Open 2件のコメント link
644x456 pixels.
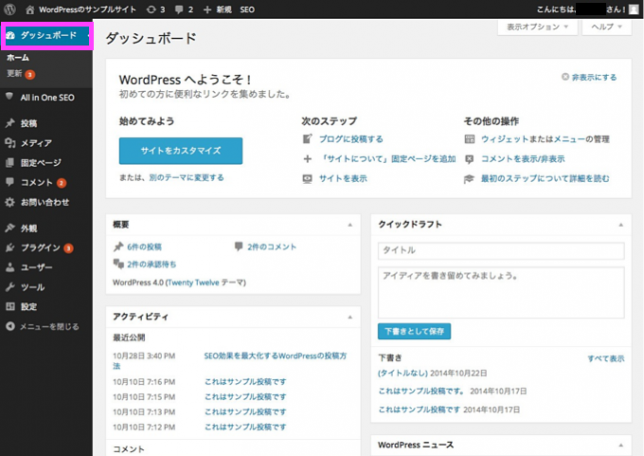pos(272,246)
